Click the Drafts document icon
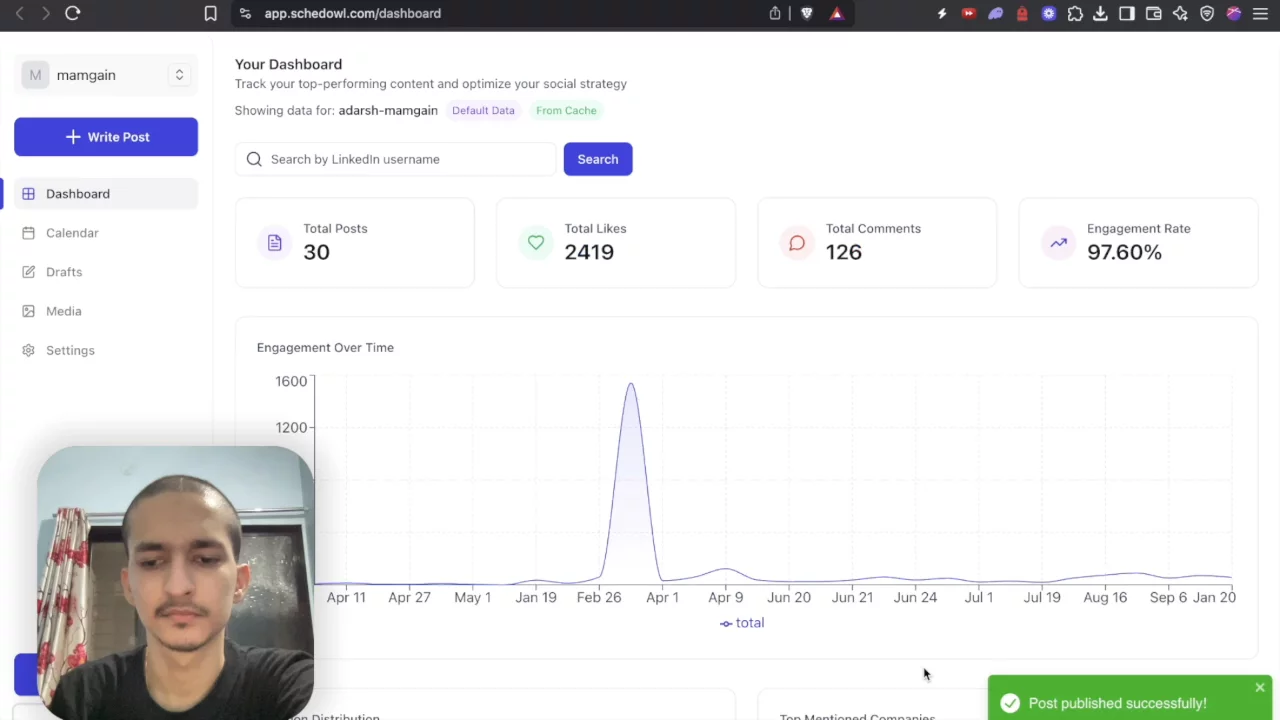 click(x=28, y=272)
